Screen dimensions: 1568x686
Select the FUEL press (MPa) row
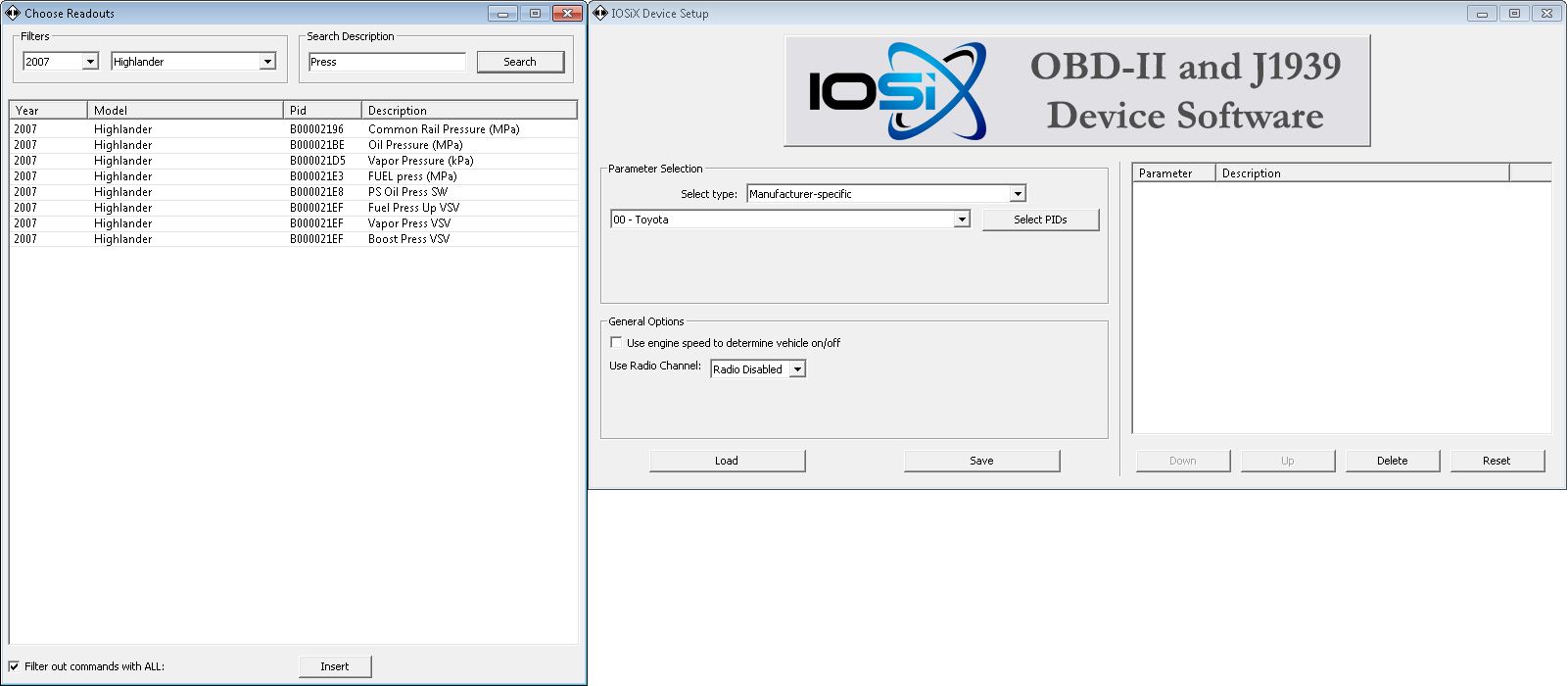[294, 176]
